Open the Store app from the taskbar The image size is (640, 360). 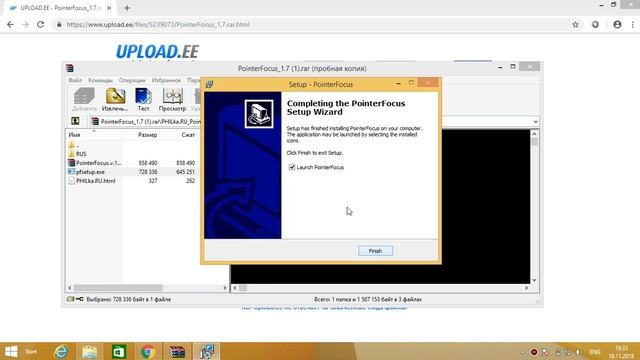[x=119, y=351]
